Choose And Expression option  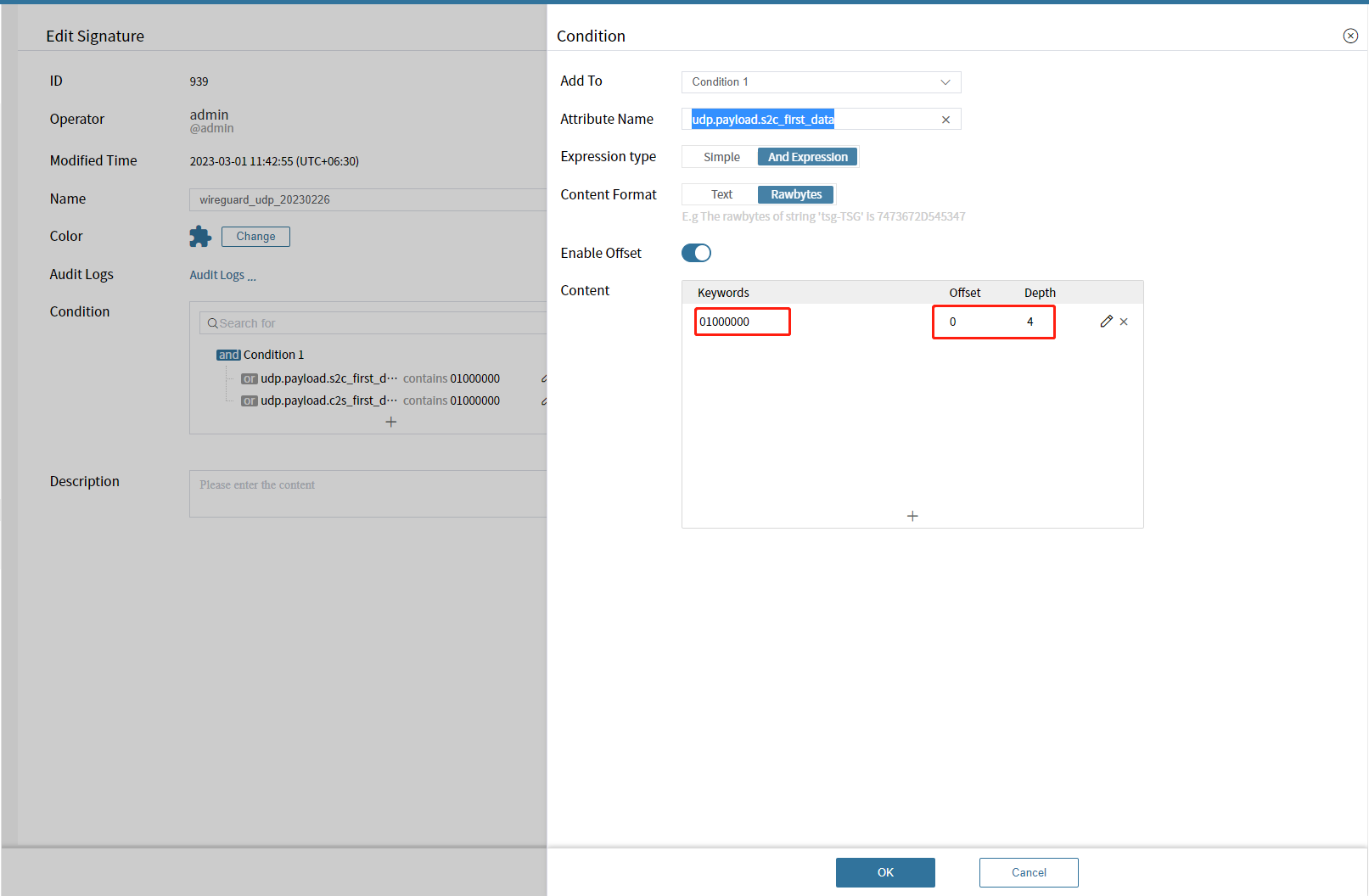click(x=807, y=157)
